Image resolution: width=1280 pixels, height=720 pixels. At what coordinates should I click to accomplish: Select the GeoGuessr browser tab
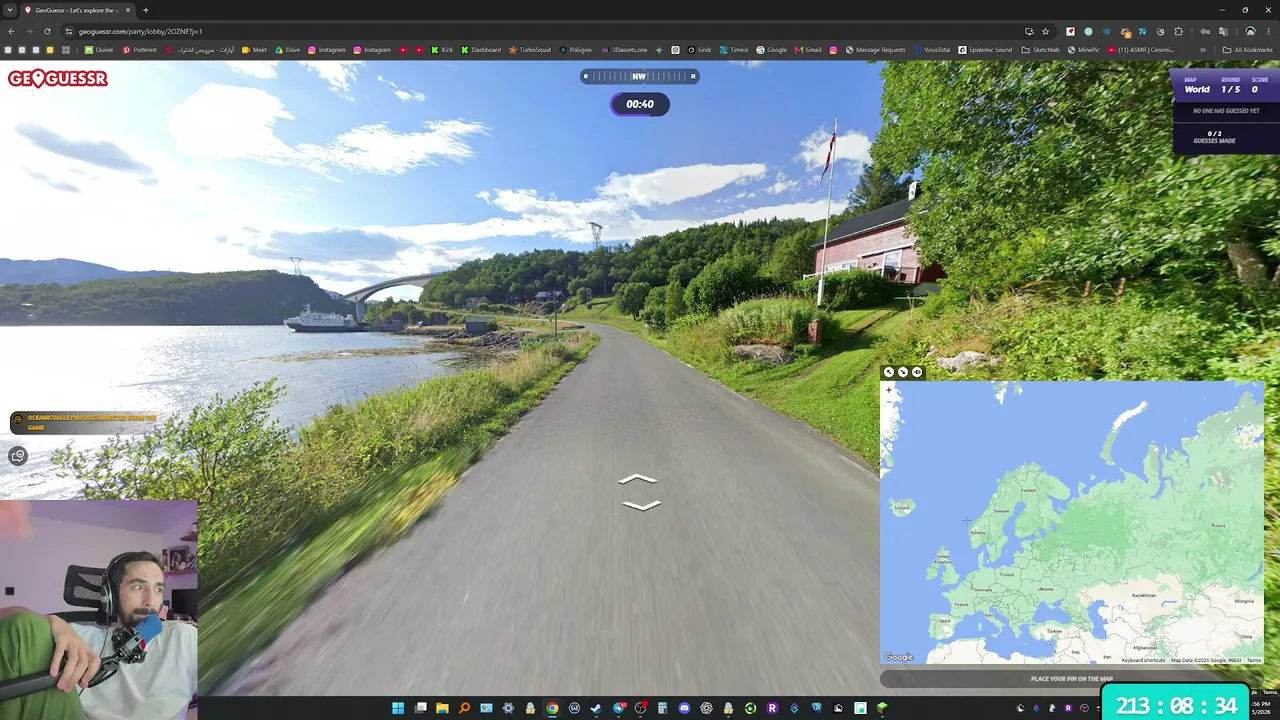(78, 10)
